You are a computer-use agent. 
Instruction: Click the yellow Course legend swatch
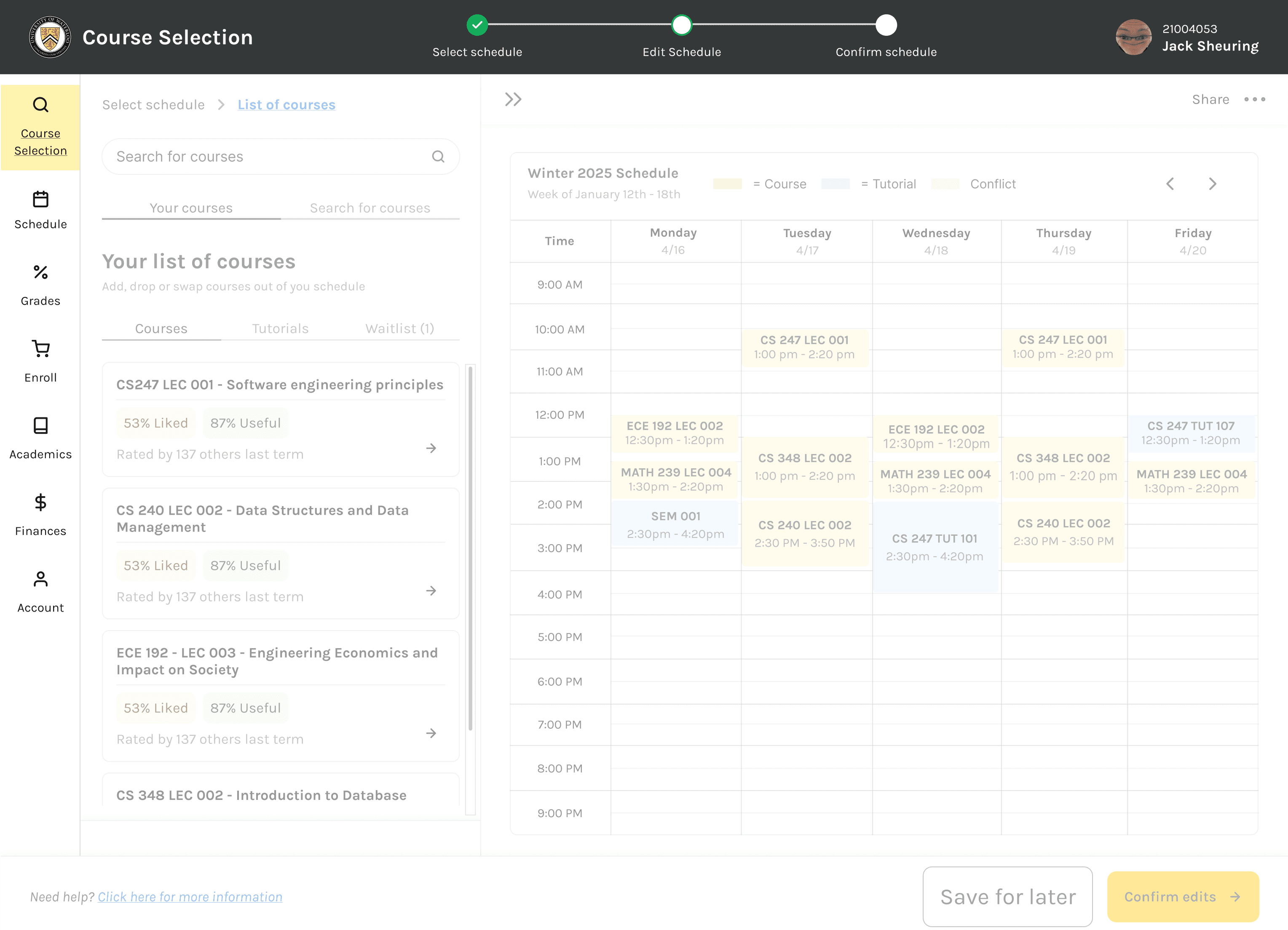click(727, 184)
